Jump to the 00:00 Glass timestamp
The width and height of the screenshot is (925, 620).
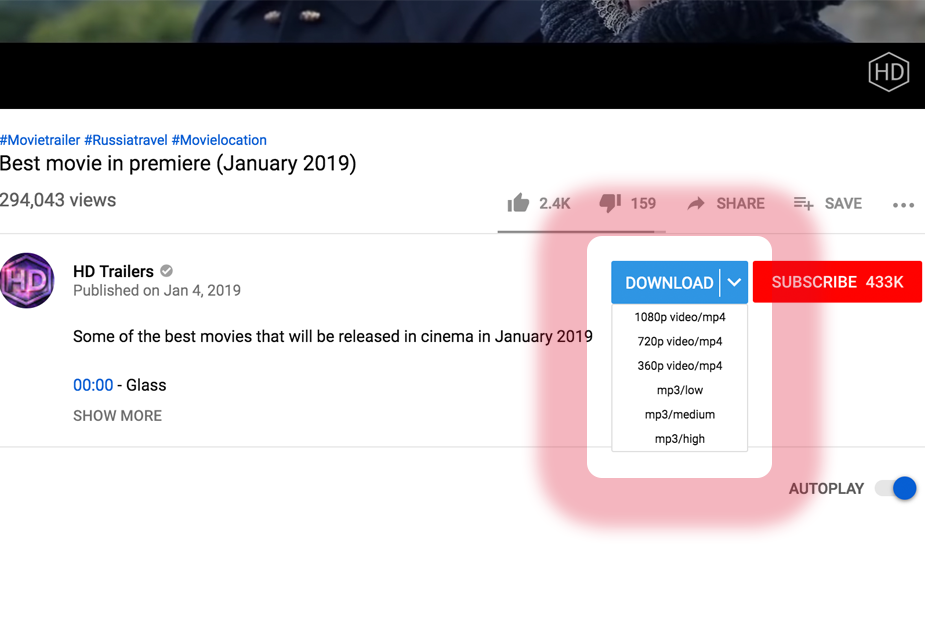93,385
